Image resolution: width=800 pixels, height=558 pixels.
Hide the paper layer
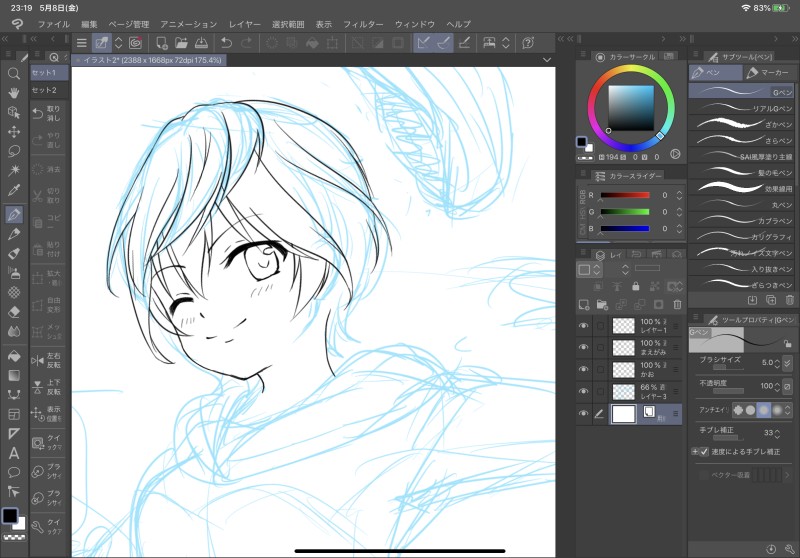pyautogui.click(x=584, y=414)
